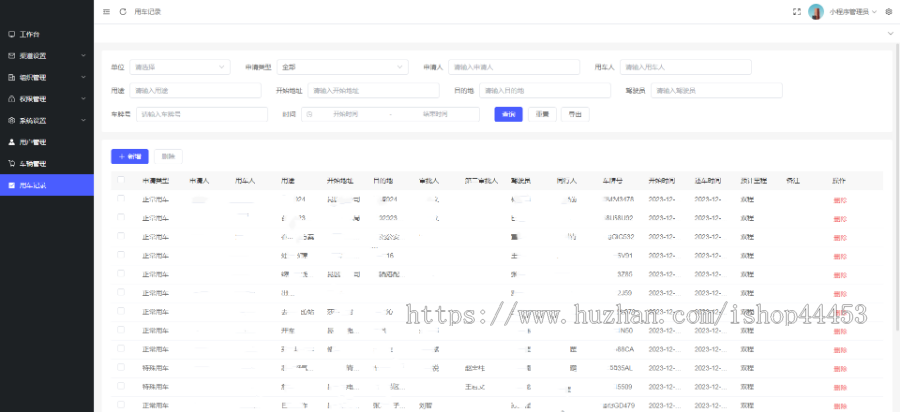This screenshot has height=412, width=900.
Task: Click the 删除 button beside 新增
Action: 168,157
